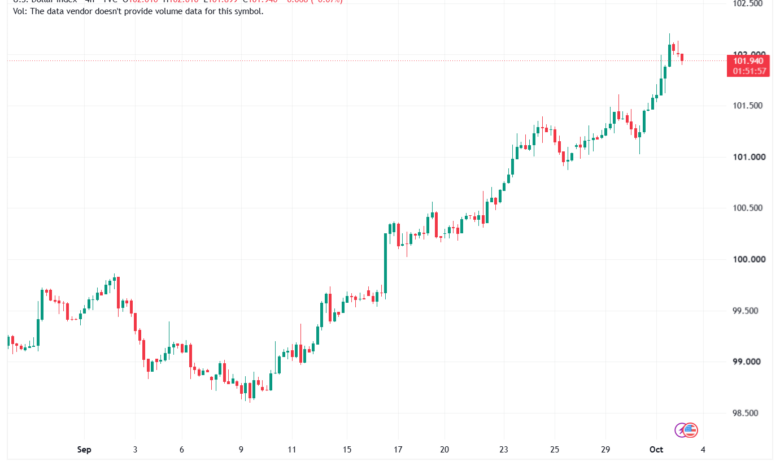Open the purple lightning event marker
The image size is (780, 470).
coord(680,430)
